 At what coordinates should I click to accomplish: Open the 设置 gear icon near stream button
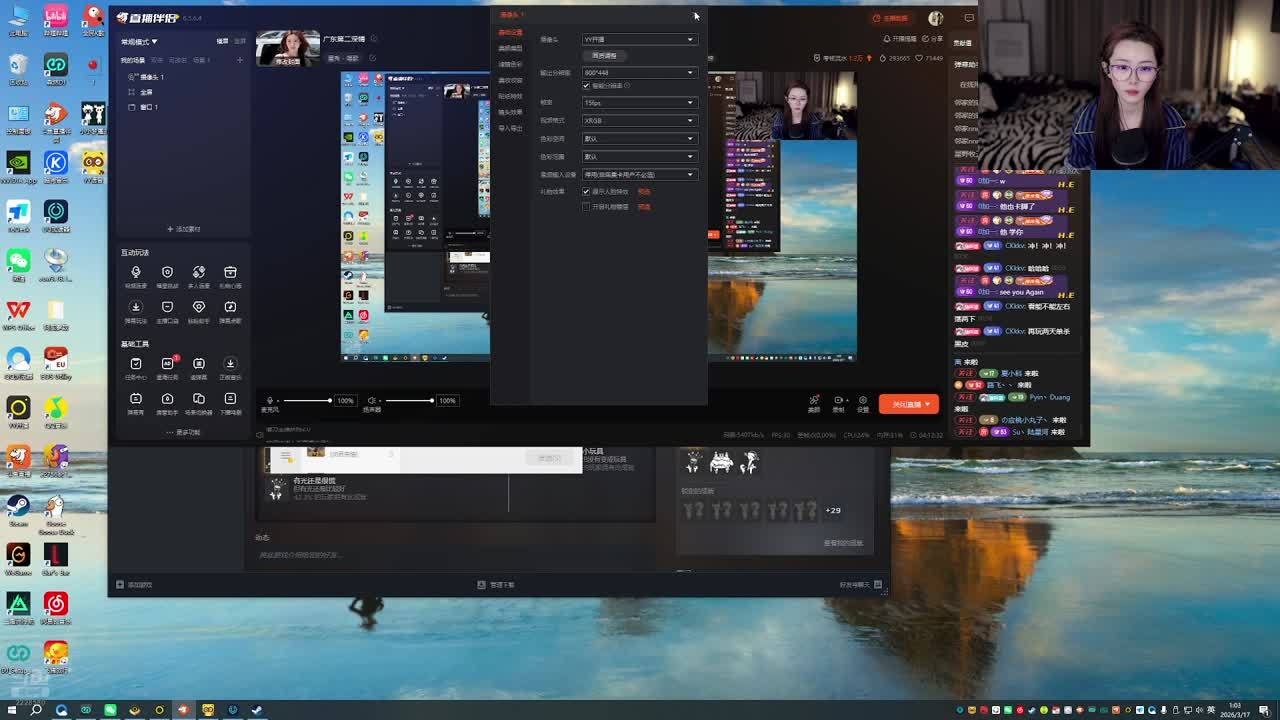863,401
